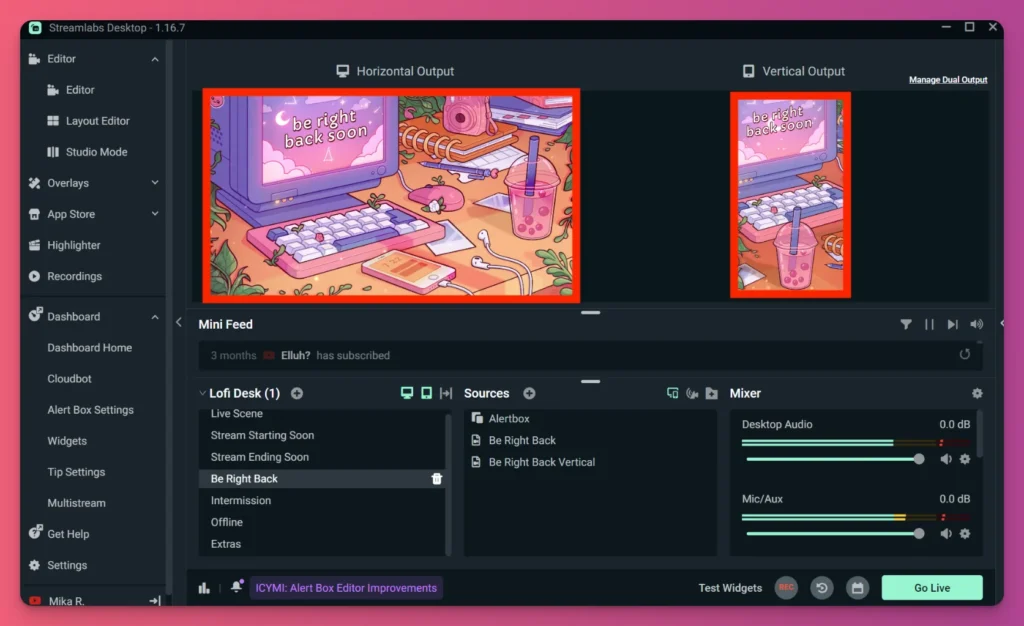
Task: Collapse the Lofi Desk scene collection
Action: click(x=203, y=393)
